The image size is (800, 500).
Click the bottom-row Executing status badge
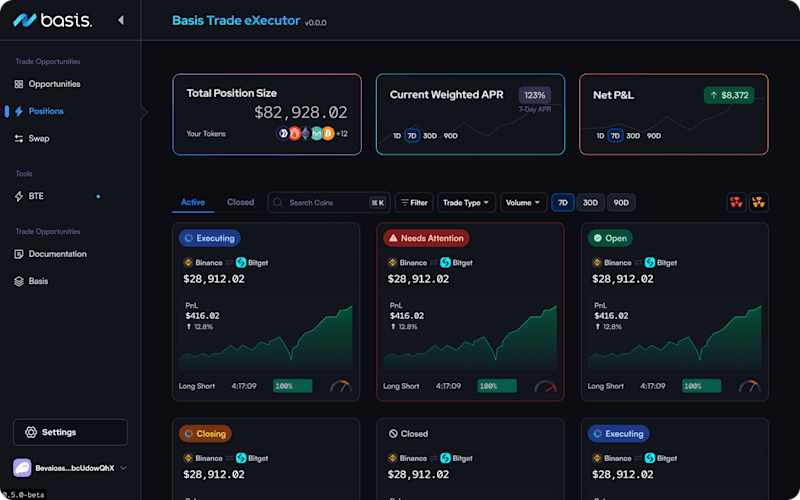pyautogui.click(x=618, y=434)
